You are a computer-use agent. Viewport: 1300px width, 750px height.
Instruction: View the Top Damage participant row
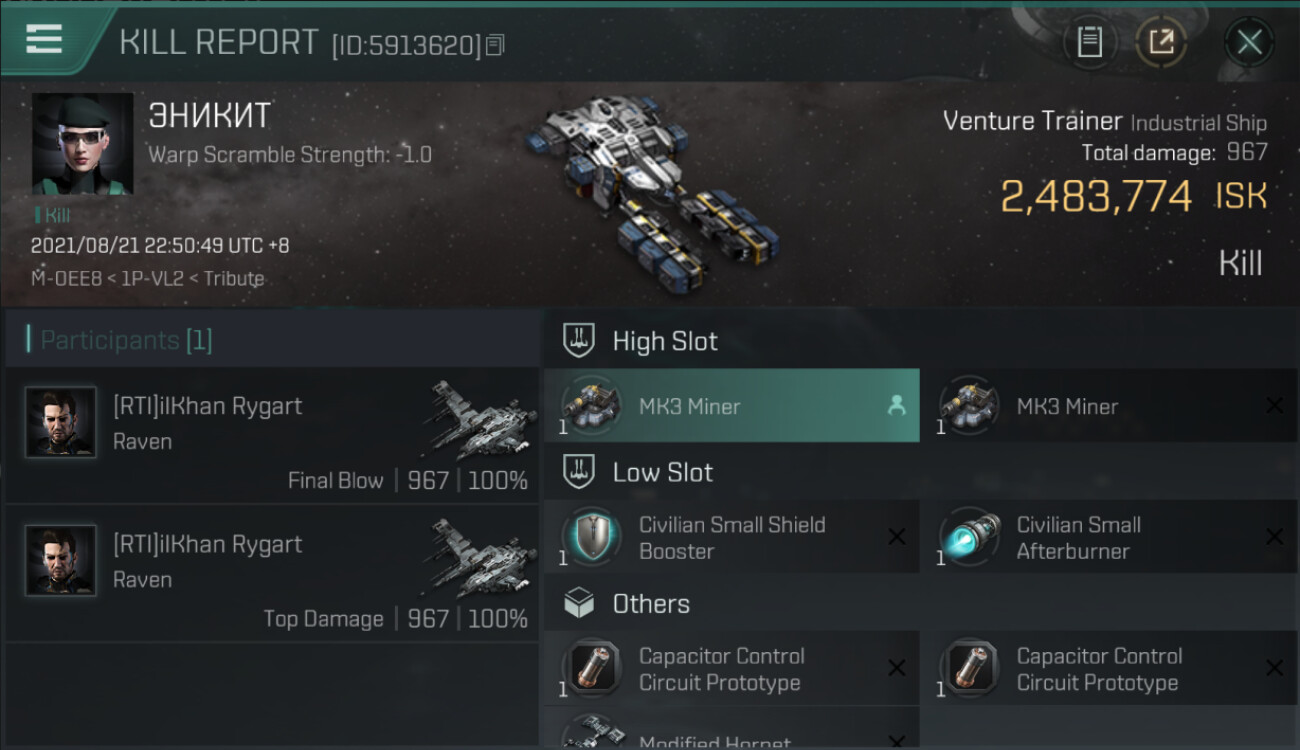tap(272, 573)
